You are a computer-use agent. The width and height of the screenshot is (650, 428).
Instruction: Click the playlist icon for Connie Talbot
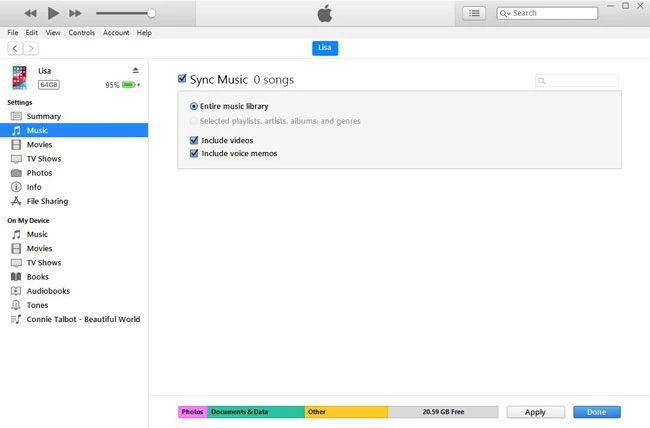click(16, 319)
